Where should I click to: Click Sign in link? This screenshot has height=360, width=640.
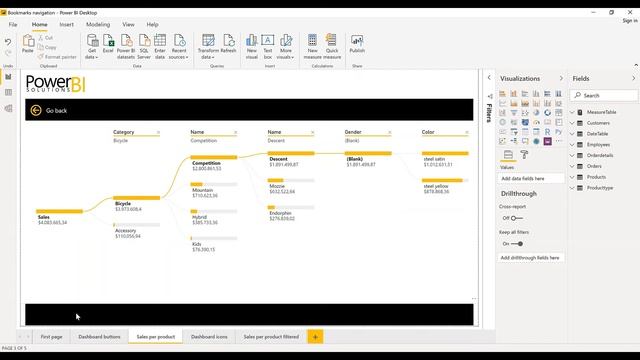pos(630,20)
